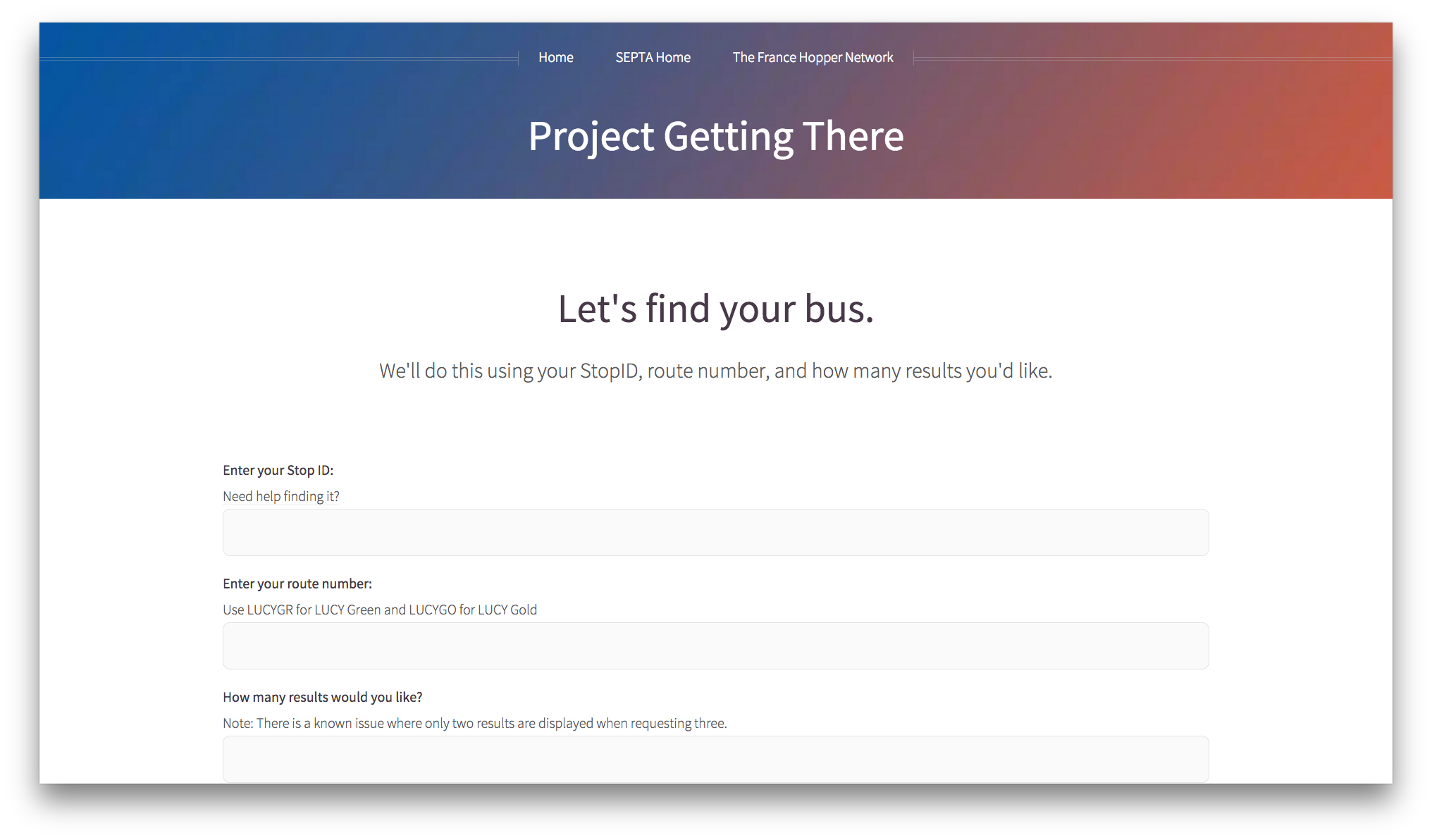Click 'How many results would you like?' label
This screenshot has height=840, width=1432.
coord(322,697)
